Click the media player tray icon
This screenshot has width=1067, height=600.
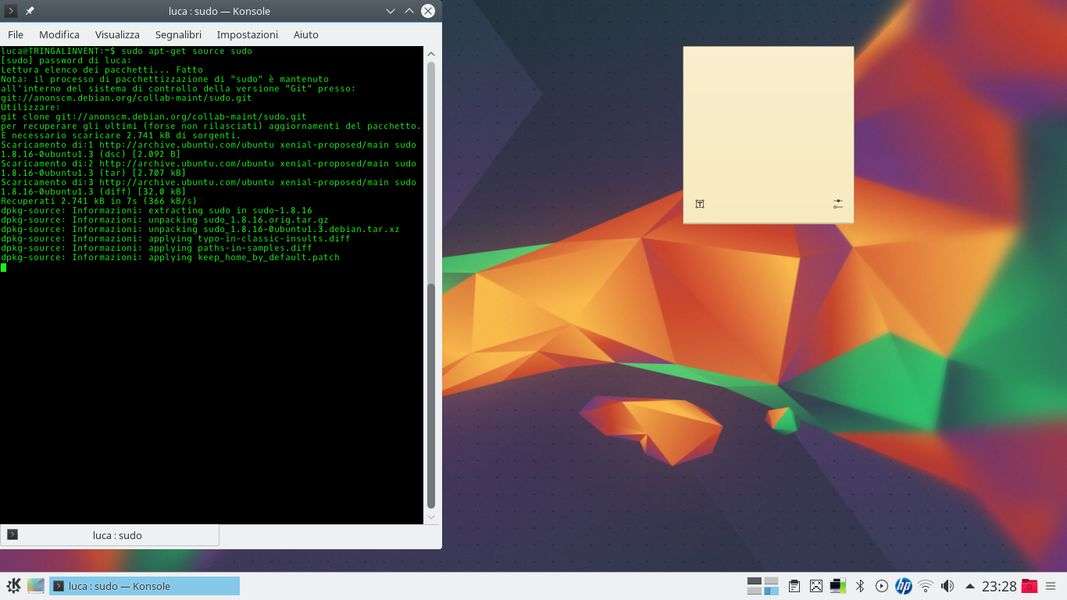[881, 586]
